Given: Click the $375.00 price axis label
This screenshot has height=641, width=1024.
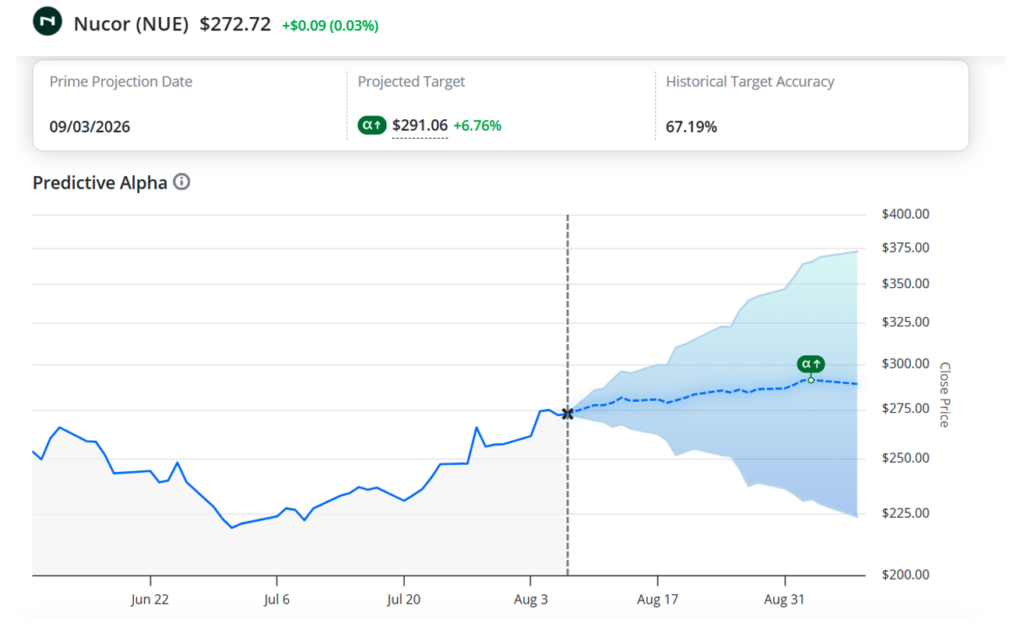Looking at the screenshot, I should (x=905, y=248).
